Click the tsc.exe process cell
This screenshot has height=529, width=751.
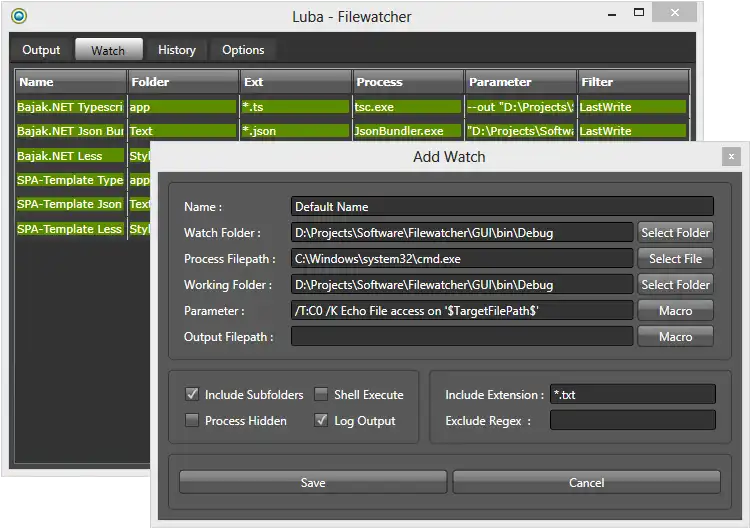pos(408,107)
